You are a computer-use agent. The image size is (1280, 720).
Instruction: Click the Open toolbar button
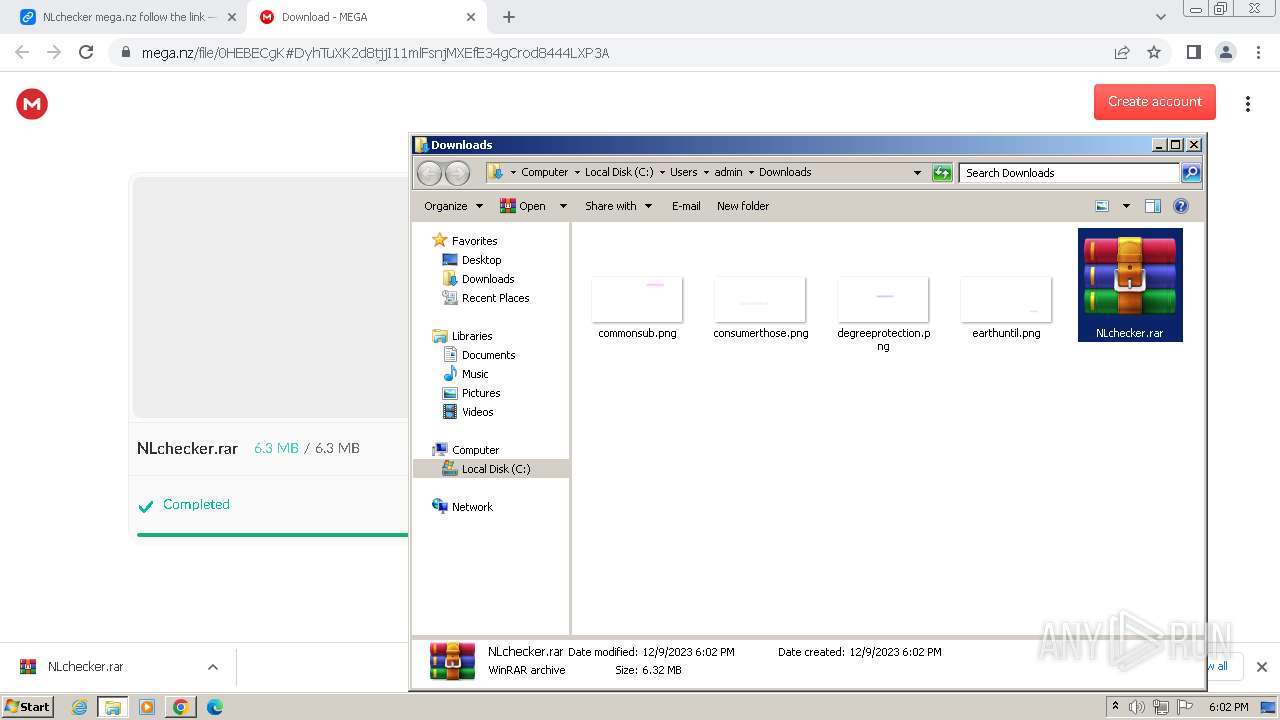click(523, 206)
